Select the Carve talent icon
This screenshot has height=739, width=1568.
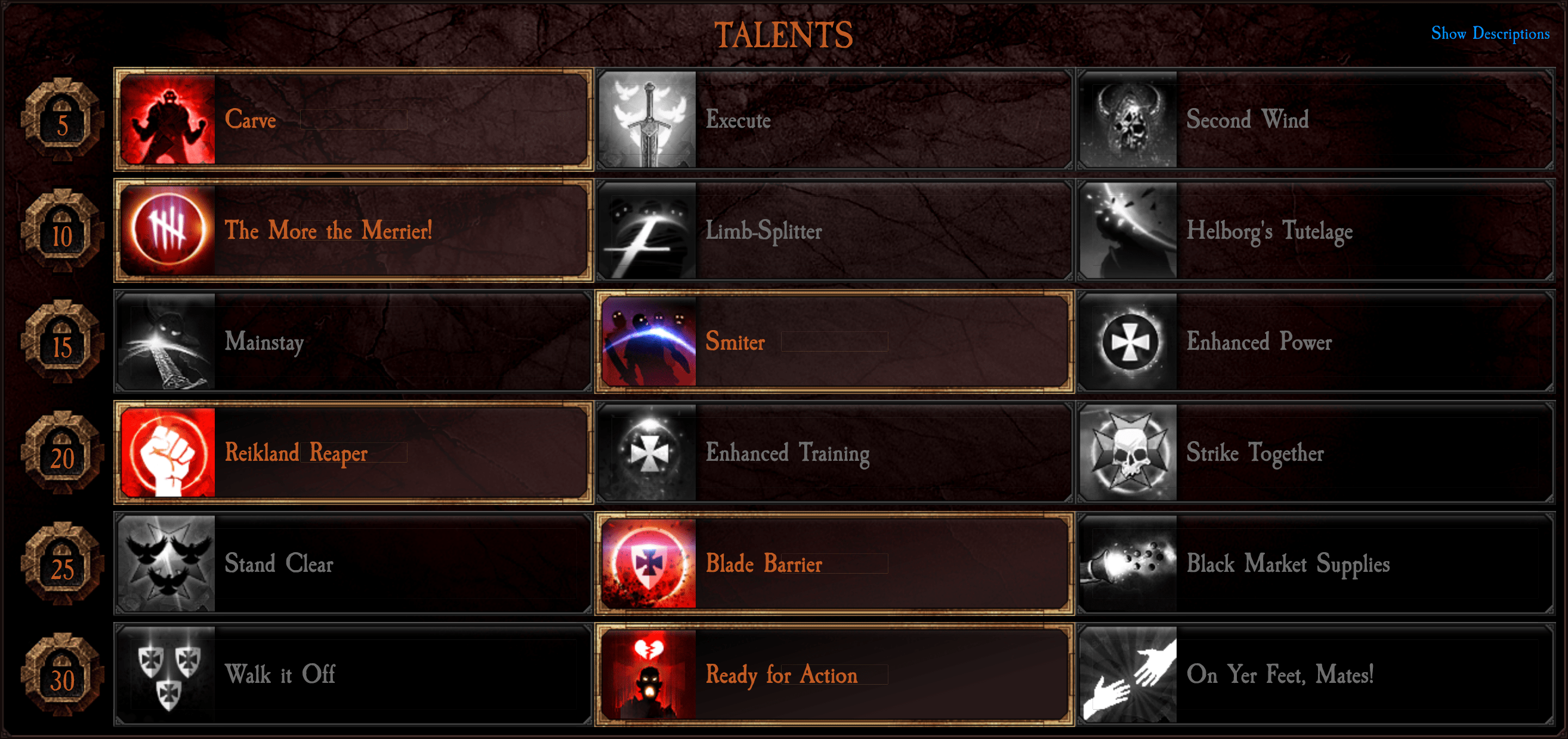click(168, 119)
